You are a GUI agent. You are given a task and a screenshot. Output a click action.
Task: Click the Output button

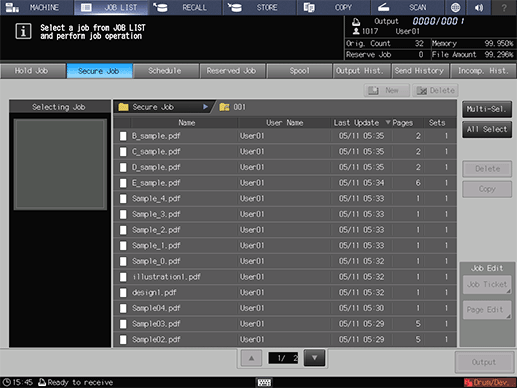[x=484, y=362]
